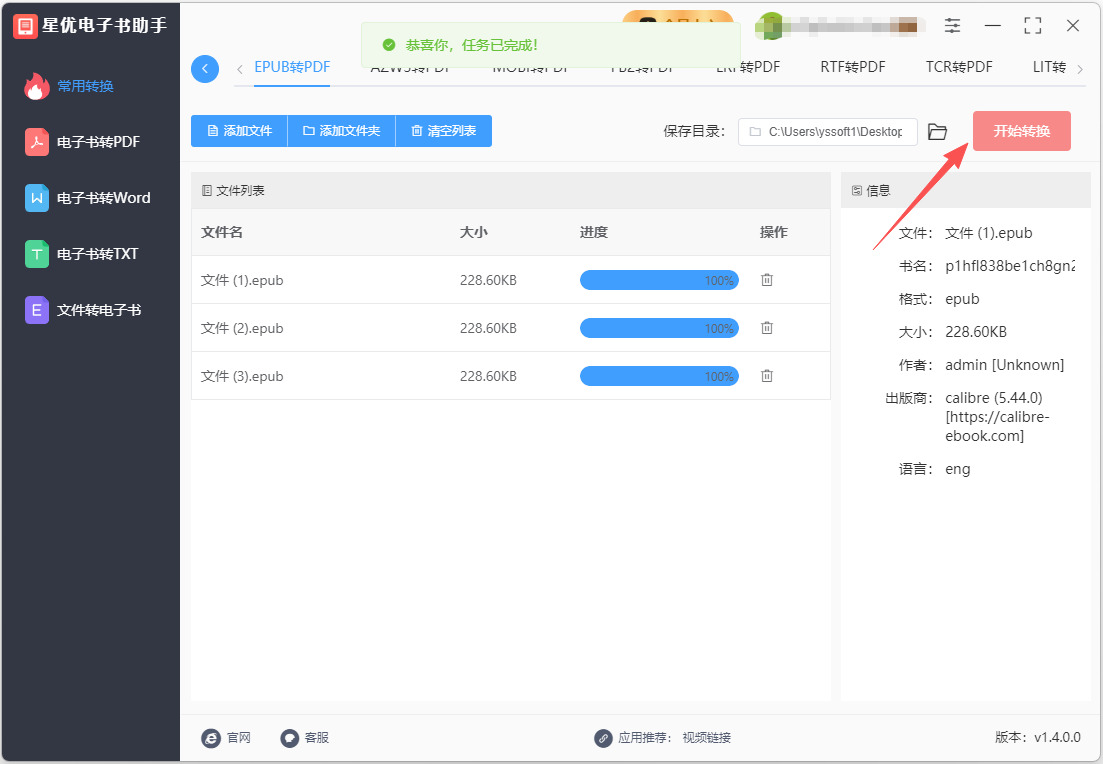Click the 大小 column header
The height and width of the screenshot is (764, 1103).
click(x=473, y=232)
